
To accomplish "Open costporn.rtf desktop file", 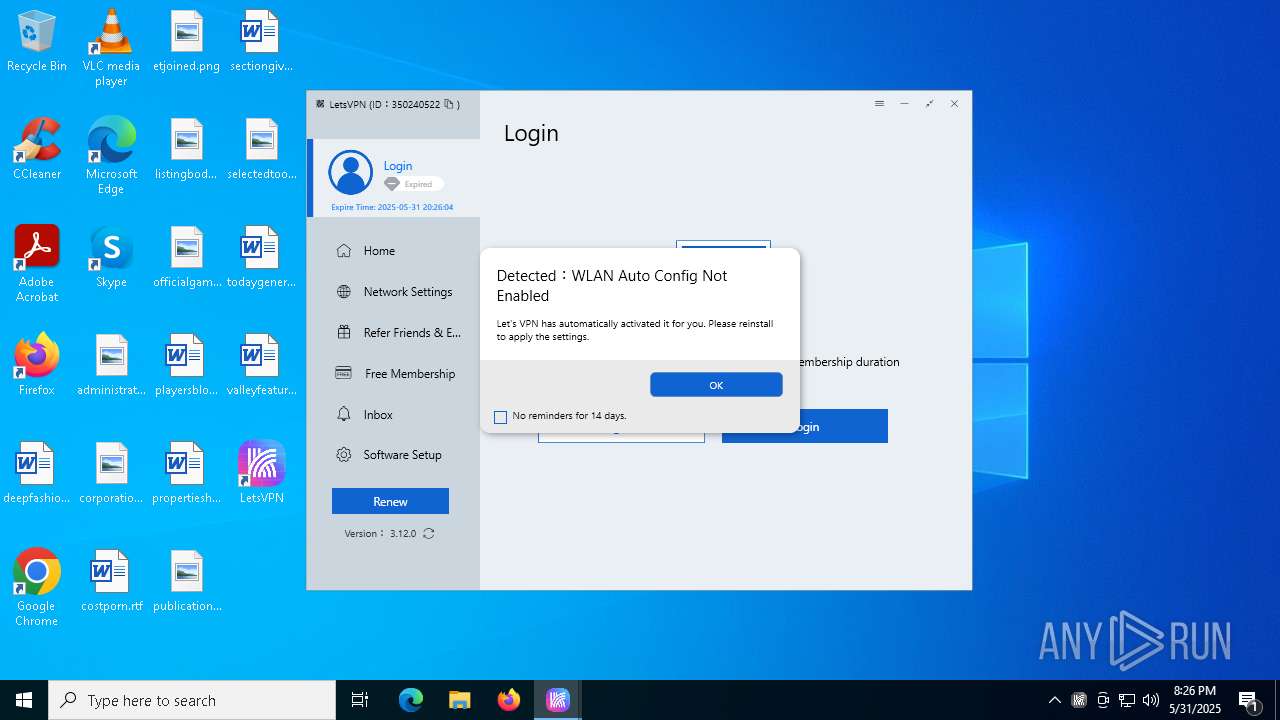I will 111,581.
